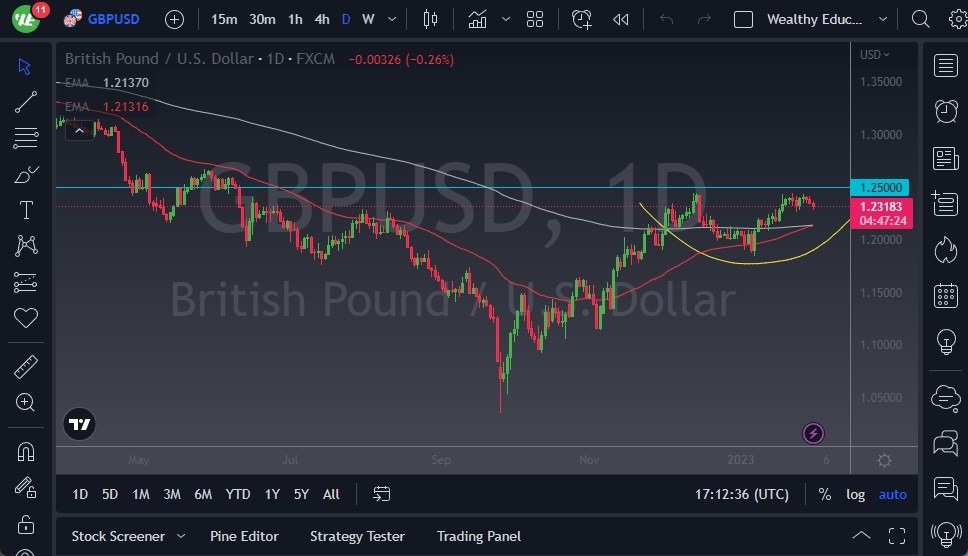Click the 1.25000 price level label
The height and width of the screenshot is (556, 968).
point(883,187)
